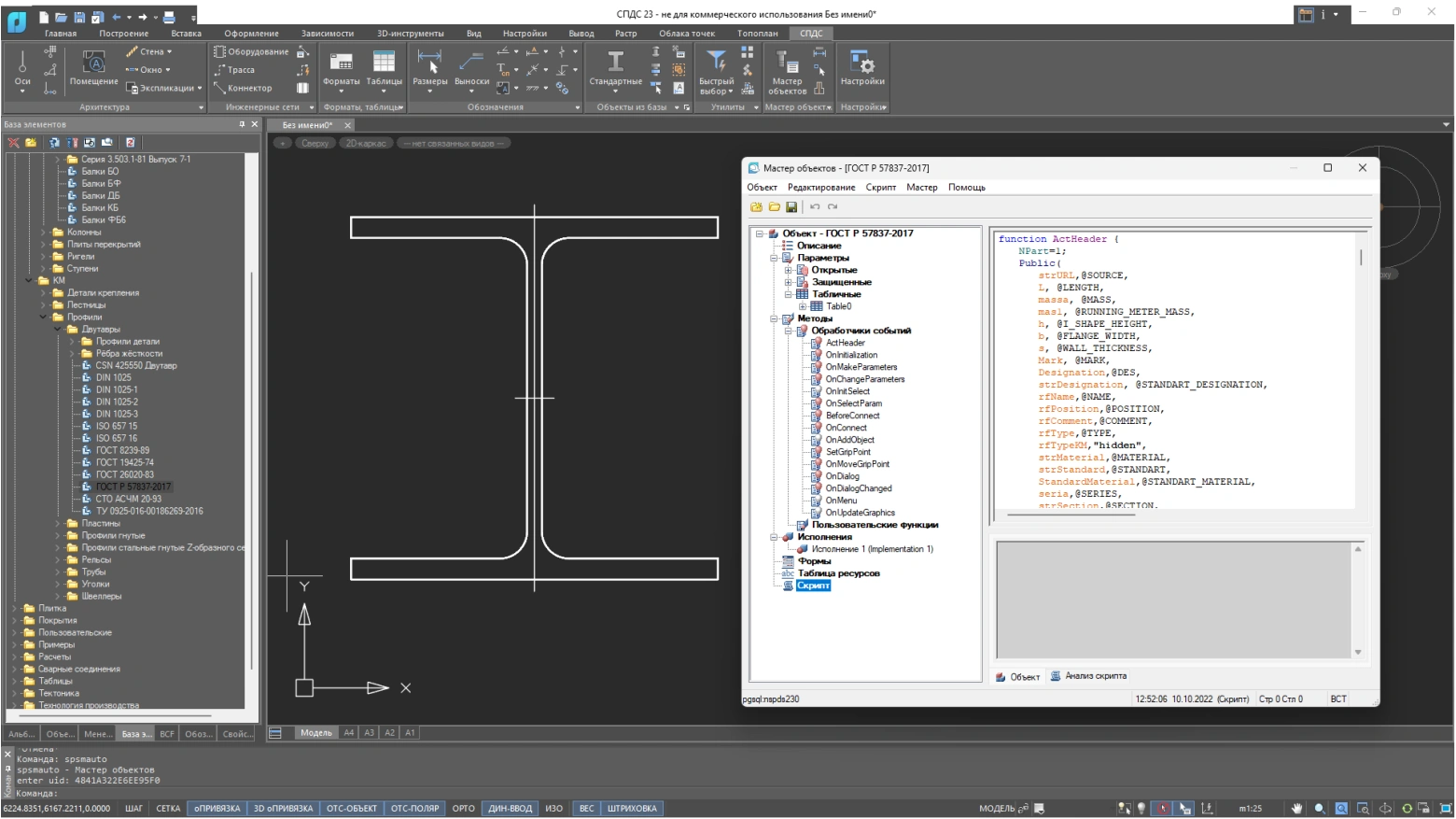Switch to the Облака точек ribbon tab
This screenshot has width=1456, height=819.
[686, 34]
